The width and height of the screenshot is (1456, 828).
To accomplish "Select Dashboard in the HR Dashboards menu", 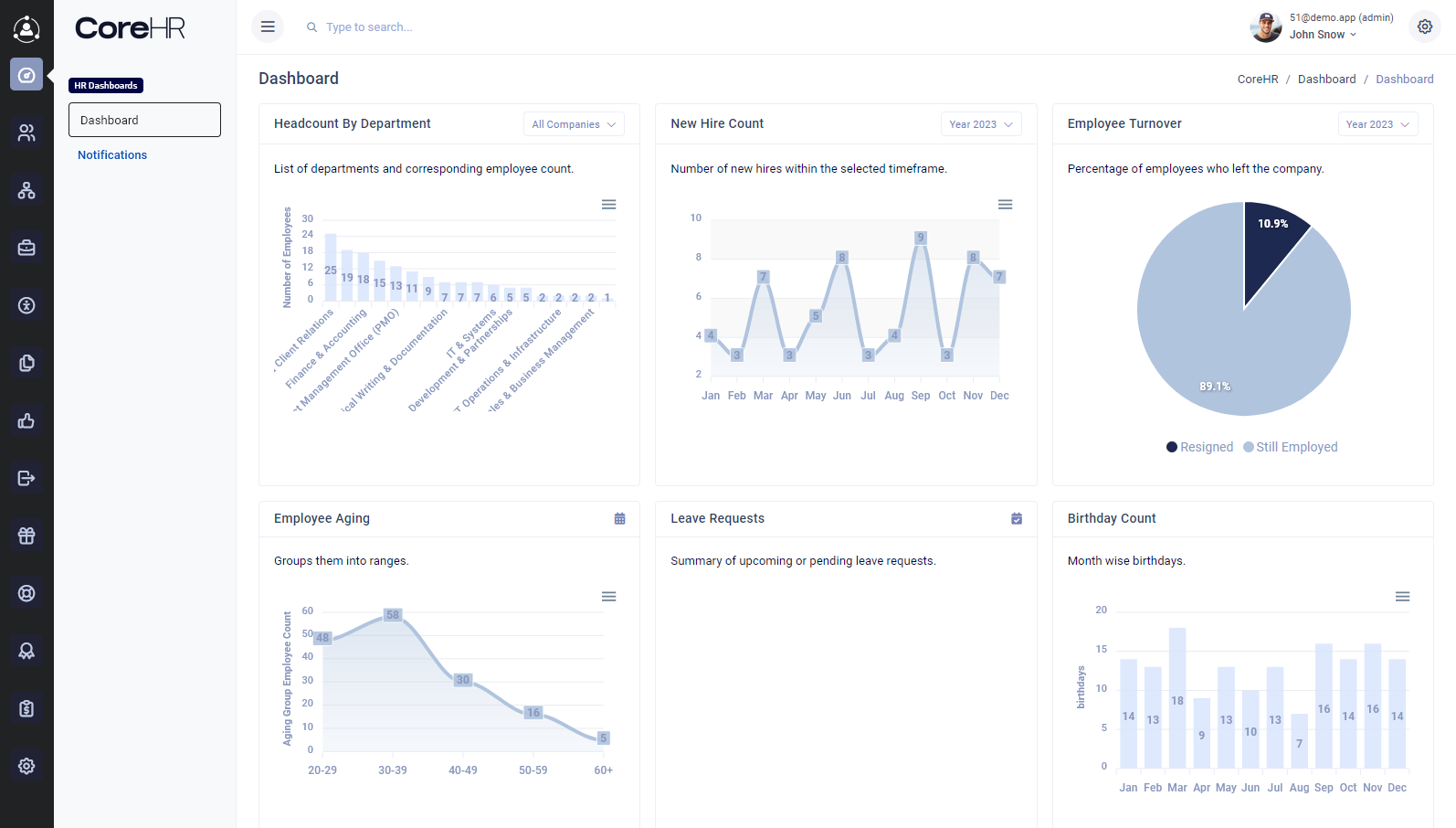I will (x=144, y=120).
